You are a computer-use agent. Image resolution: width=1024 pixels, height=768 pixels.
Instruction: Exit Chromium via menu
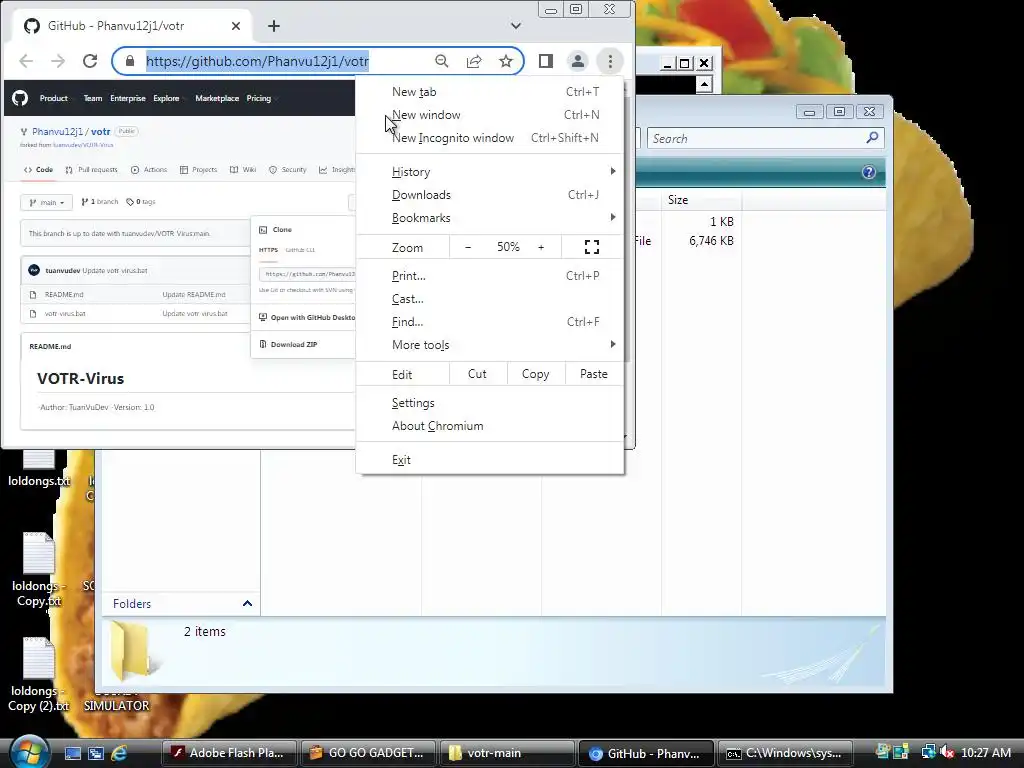(x=490, y=460)
